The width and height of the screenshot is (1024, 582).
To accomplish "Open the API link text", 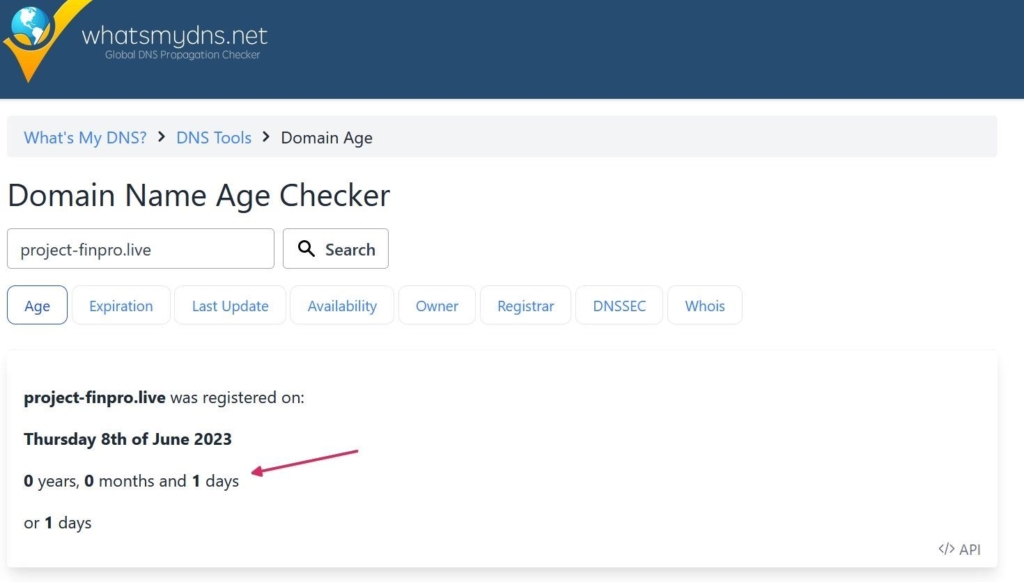I will 970,549.
